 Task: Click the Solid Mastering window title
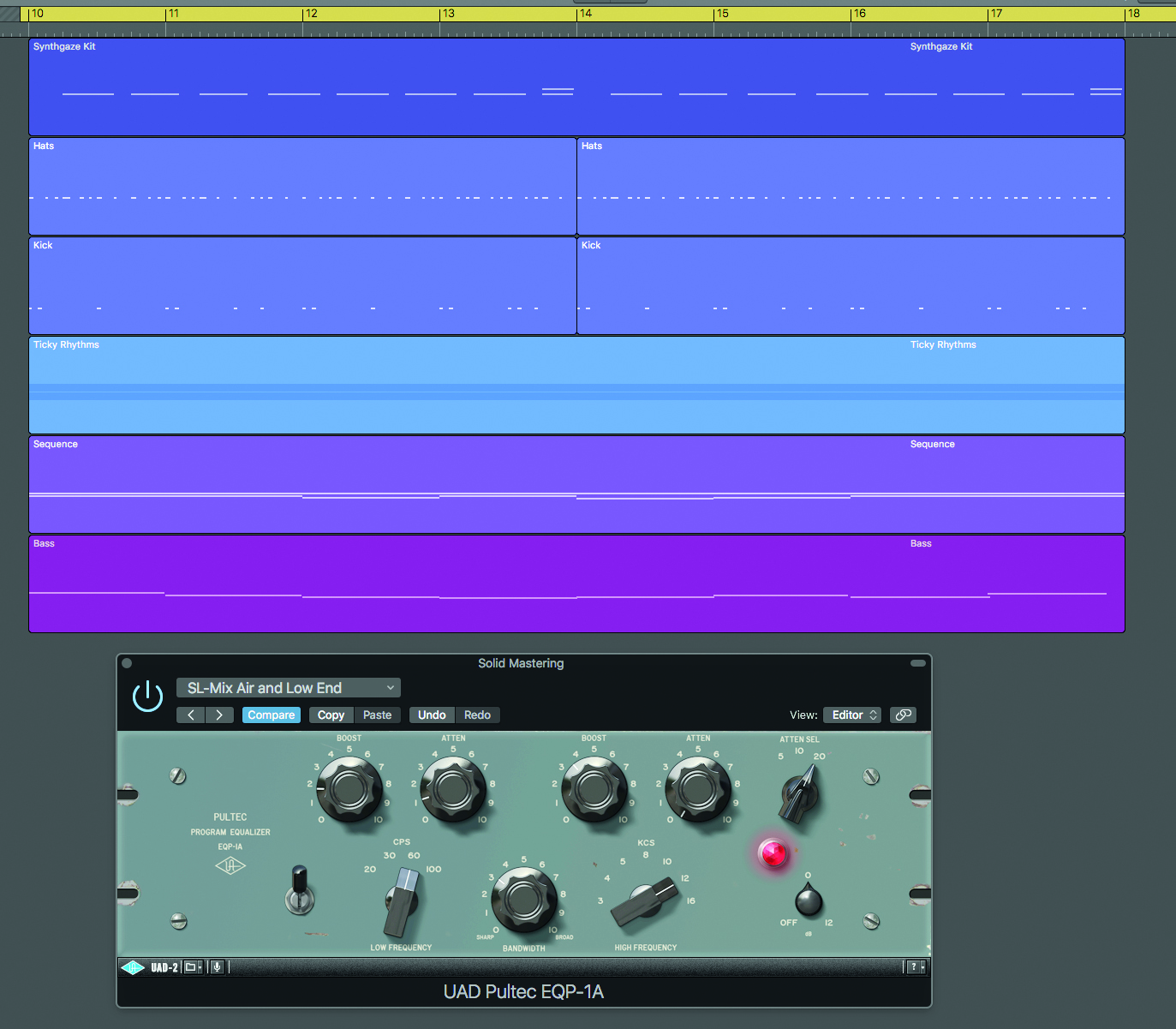521,663
